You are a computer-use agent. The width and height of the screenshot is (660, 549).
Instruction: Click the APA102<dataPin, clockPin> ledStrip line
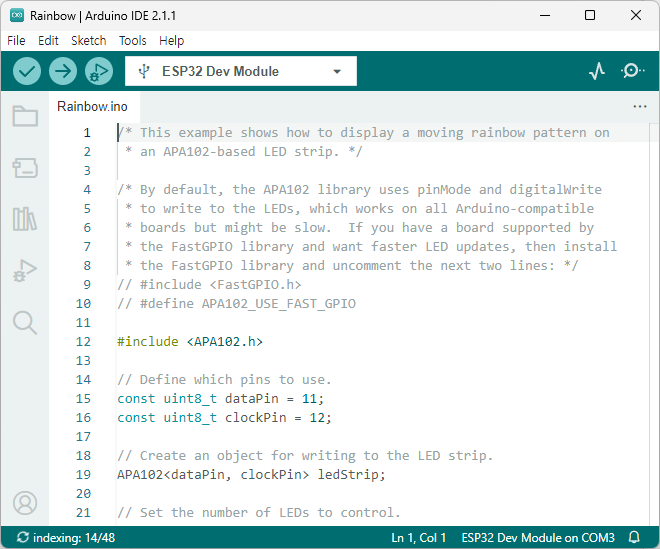(251, 474)
